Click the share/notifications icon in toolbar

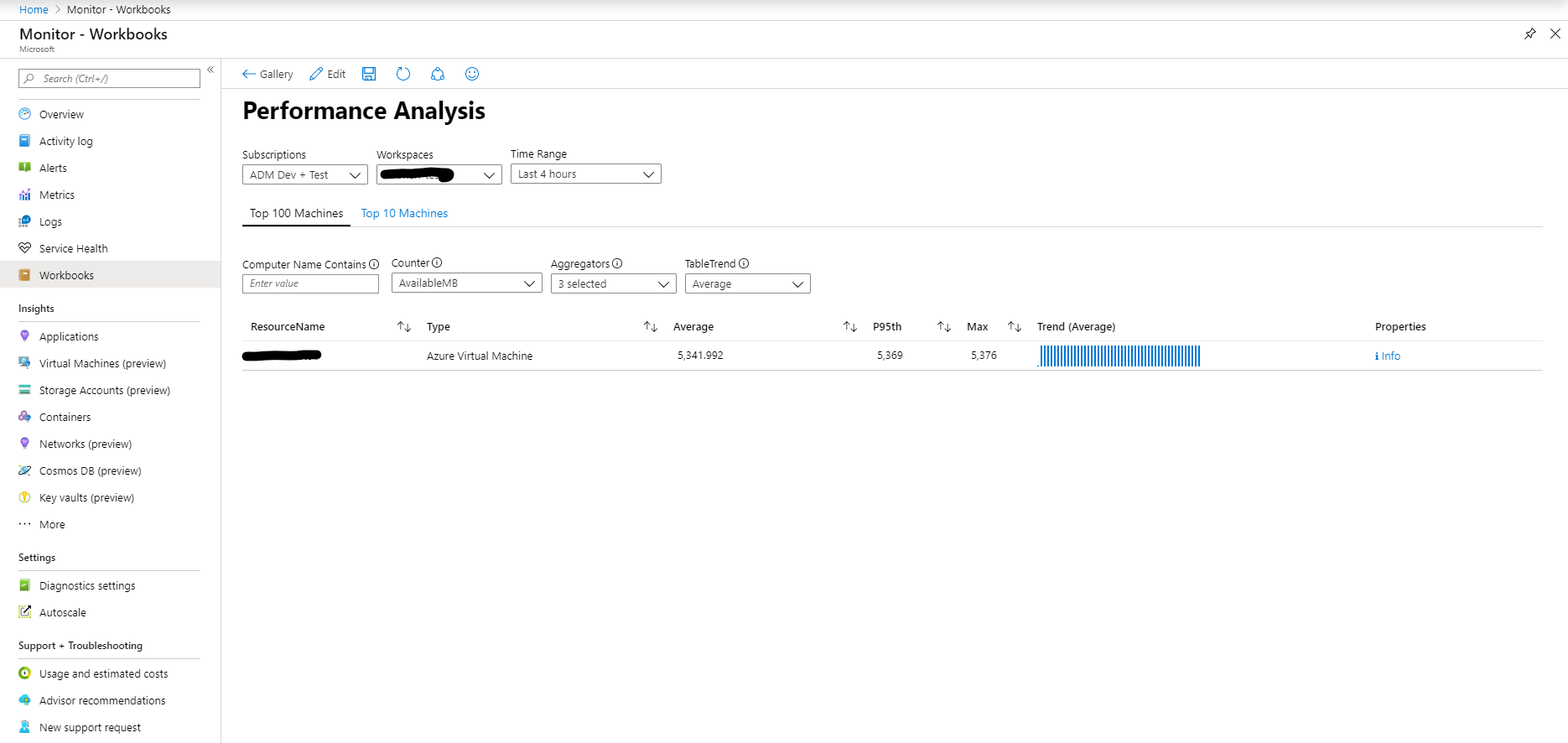tap(438, 74)
